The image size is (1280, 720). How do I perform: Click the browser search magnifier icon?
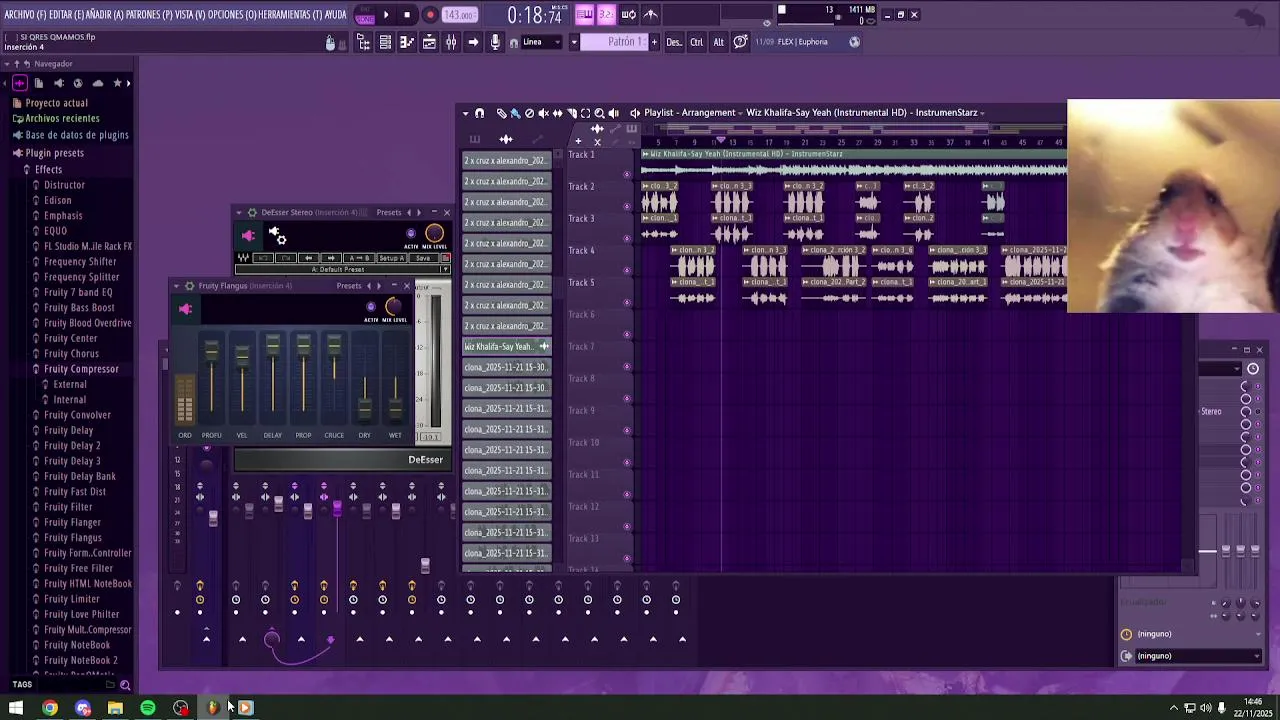(x=125, y=685)
